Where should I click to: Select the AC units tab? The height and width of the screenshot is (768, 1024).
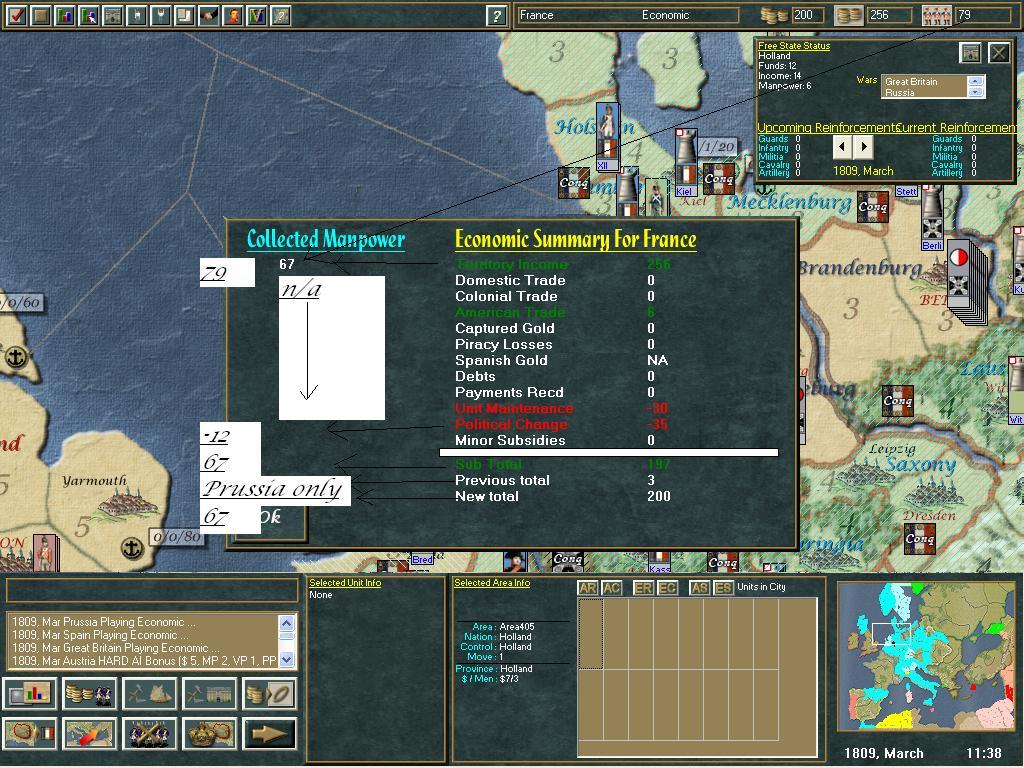click(x=611, y=588)
